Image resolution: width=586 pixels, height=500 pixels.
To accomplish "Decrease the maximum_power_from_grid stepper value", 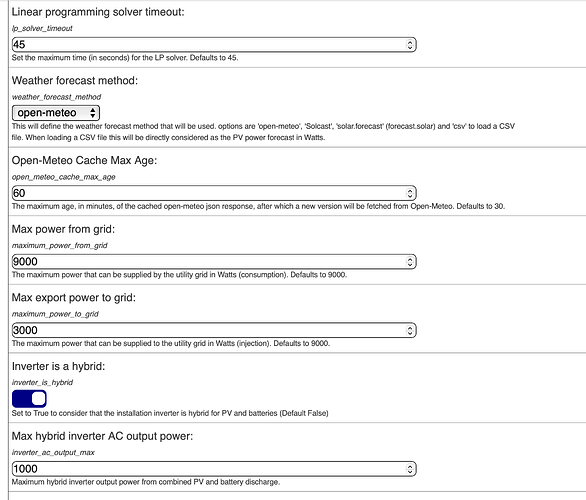I will point(410,264).
